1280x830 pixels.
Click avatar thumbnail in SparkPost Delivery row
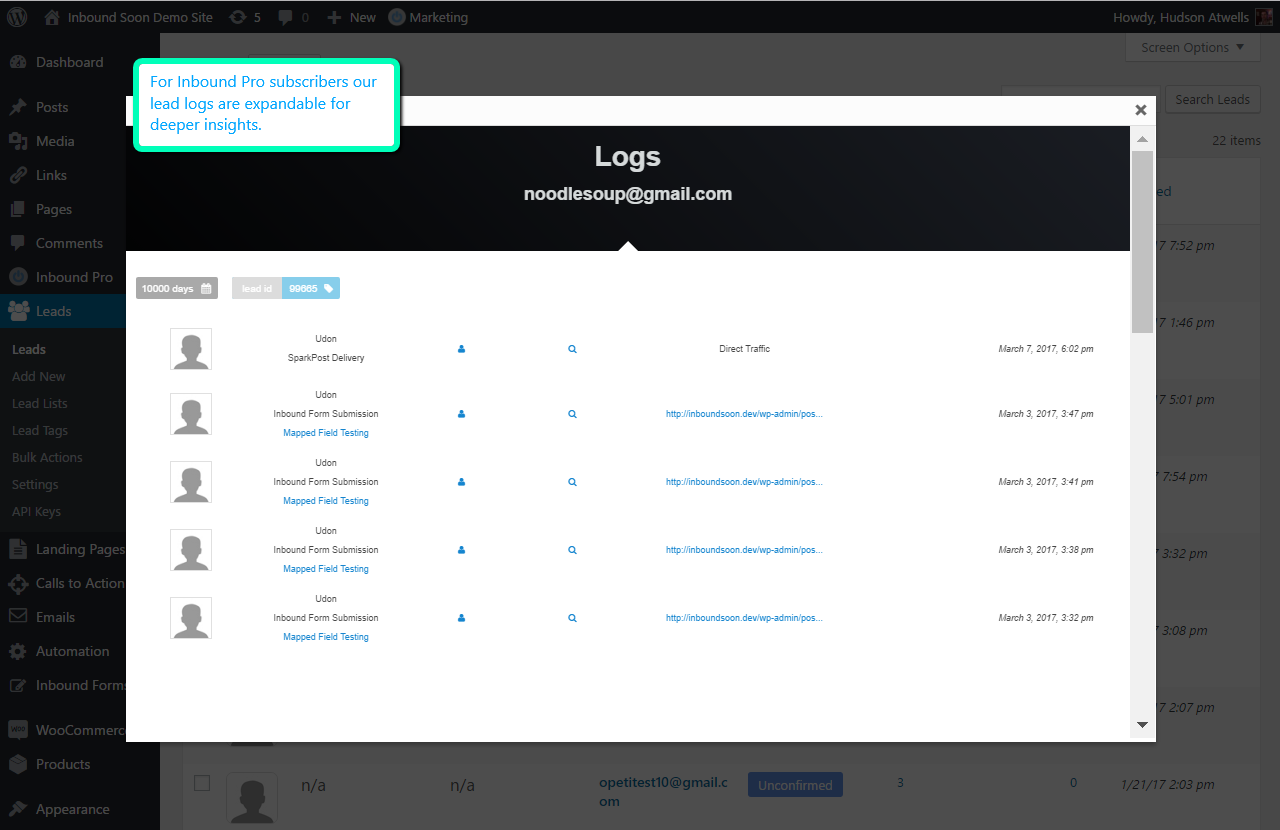click(x=191, y=349)
